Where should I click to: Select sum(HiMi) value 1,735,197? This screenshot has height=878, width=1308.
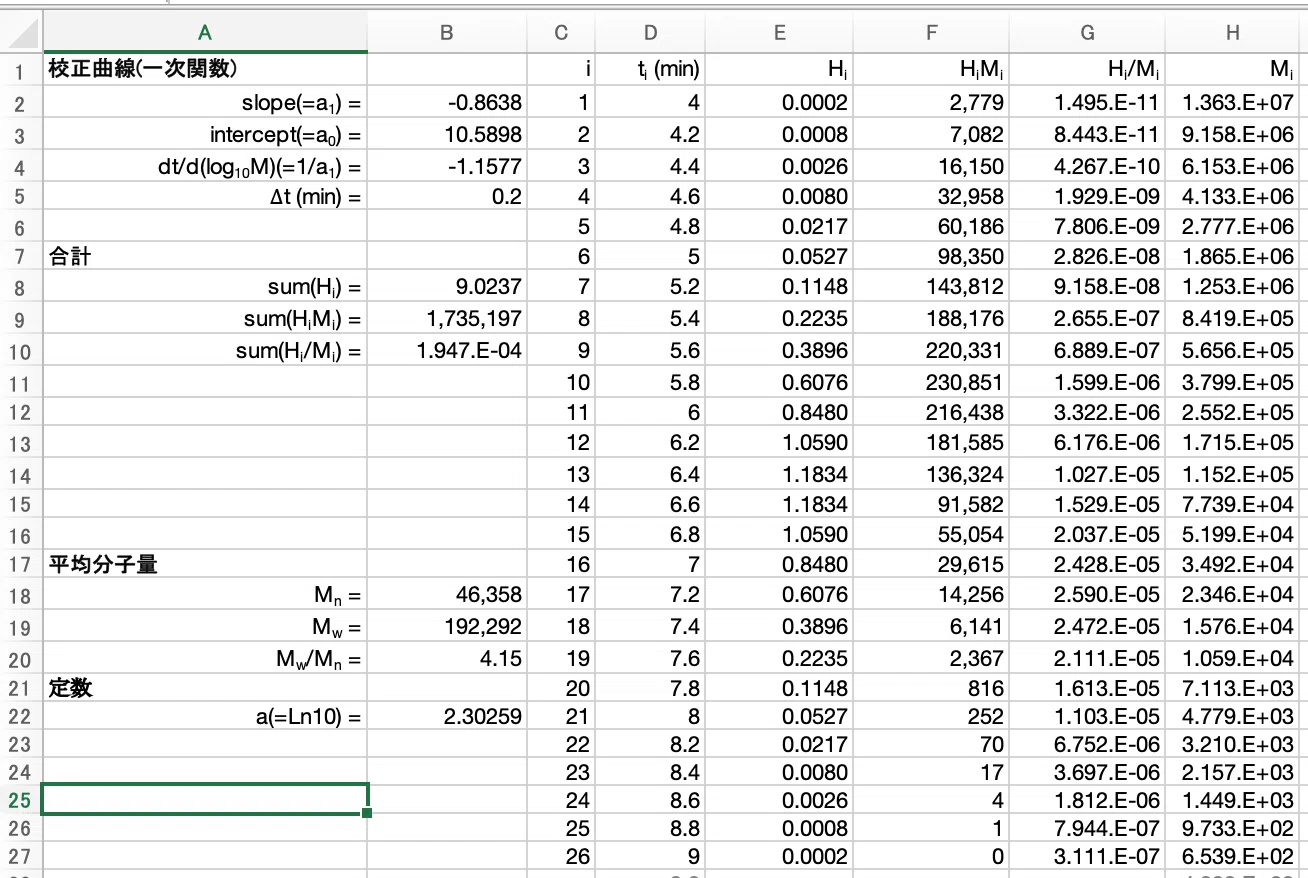pos(447,320)
